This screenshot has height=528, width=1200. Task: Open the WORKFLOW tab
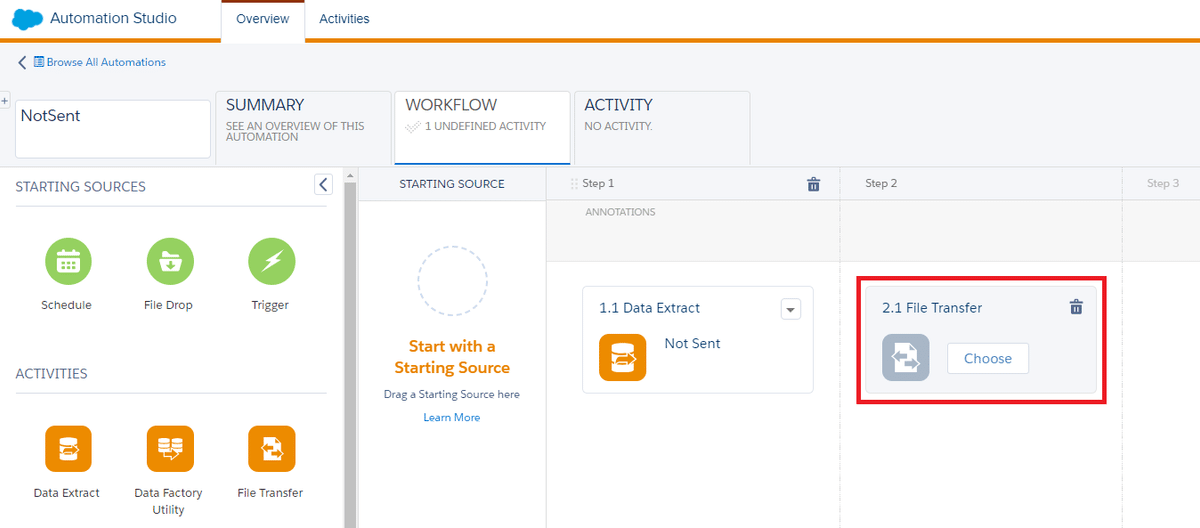click(x=482, y=127)
